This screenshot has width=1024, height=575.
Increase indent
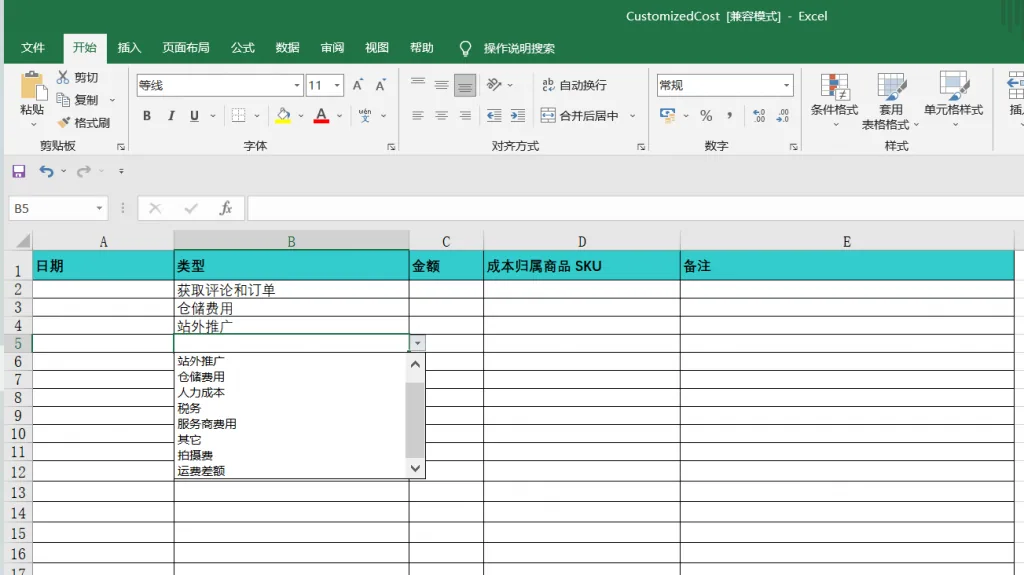click(x=518, y=116)
